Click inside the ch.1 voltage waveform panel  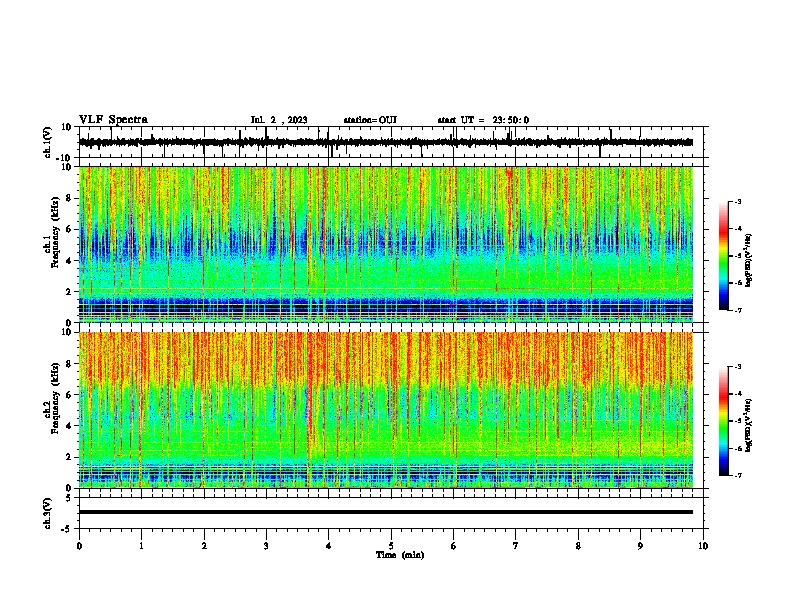(391, 142)
